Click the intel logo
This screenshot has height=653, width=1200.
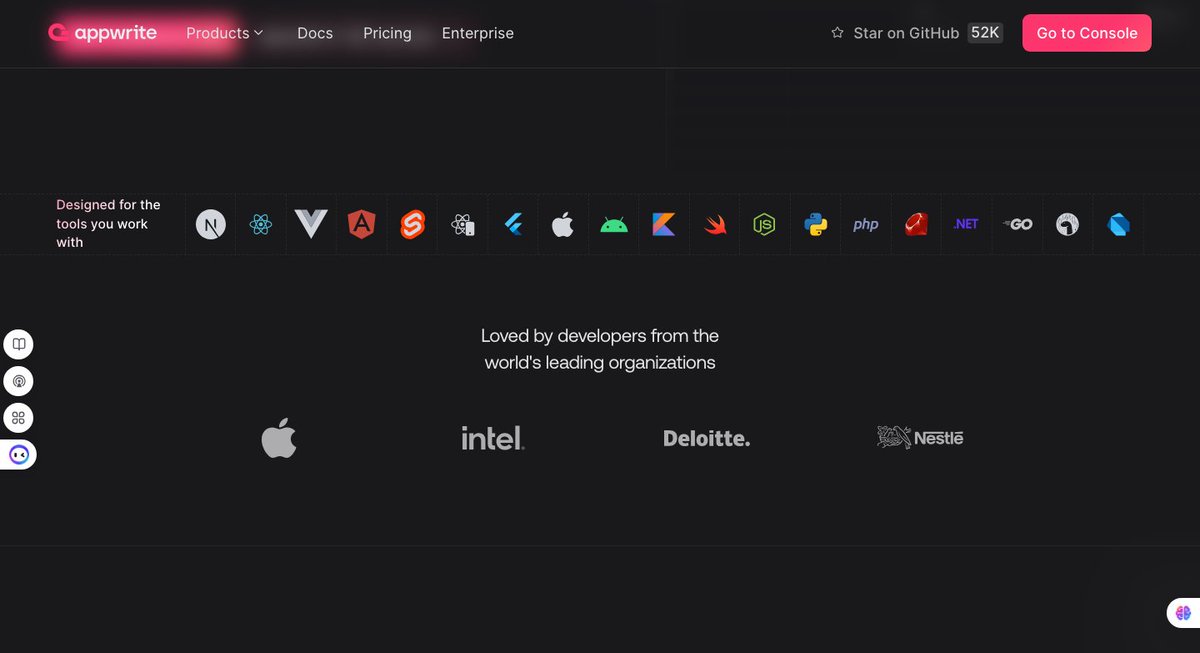point(492,438)
